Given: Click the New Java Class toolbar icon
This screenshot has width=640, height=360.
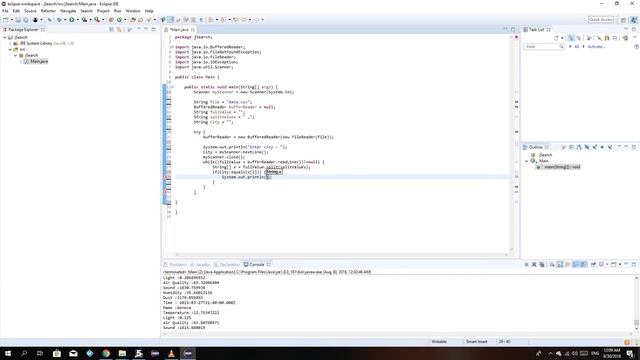Looking at the screenshot, I should (119, 20).
